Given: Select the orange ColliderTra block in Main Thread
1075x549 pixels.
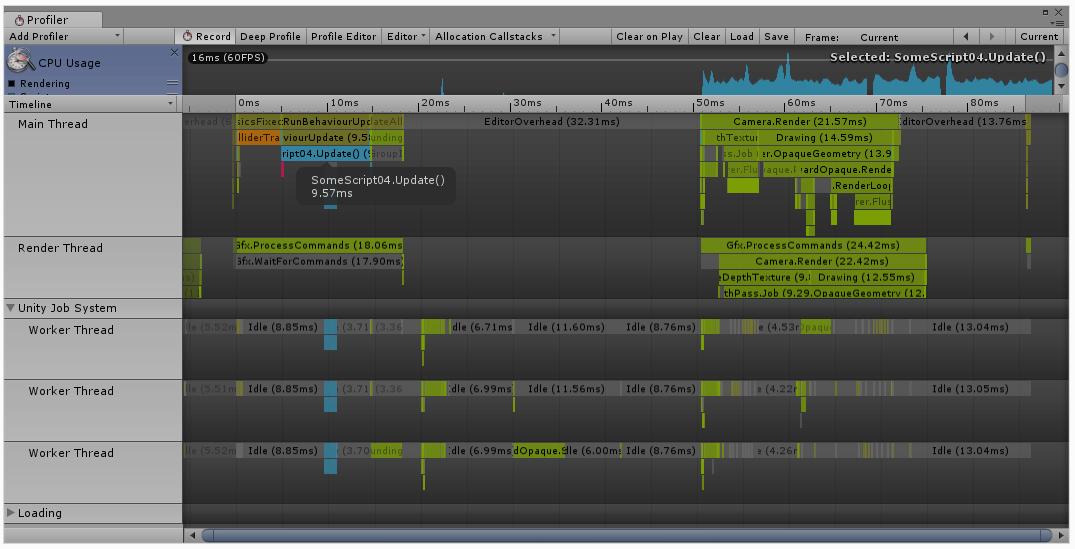Looking at the screenshot, I should pyautogui.click(x=258, y=138).
